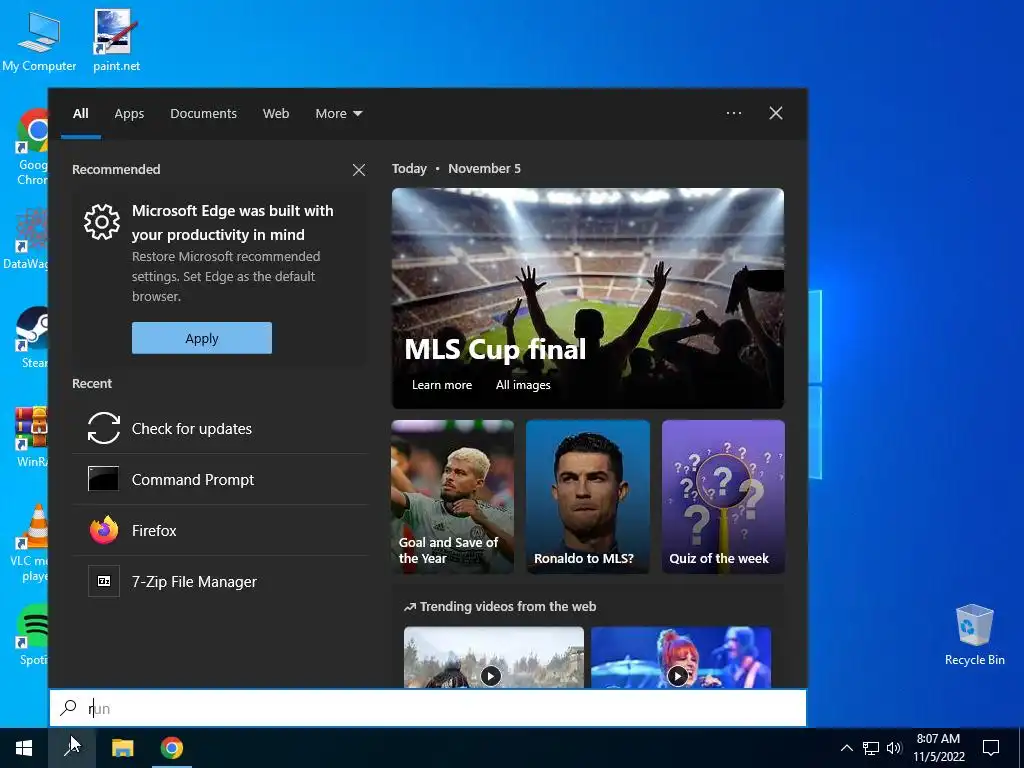Click the Windows Start button

point(24,748)
